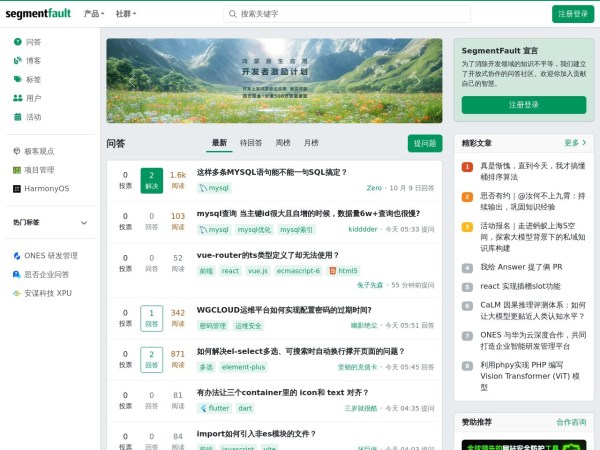Click 注册登录 button in the top header
Screen dimensions: 600x450
tap(572, 14)
